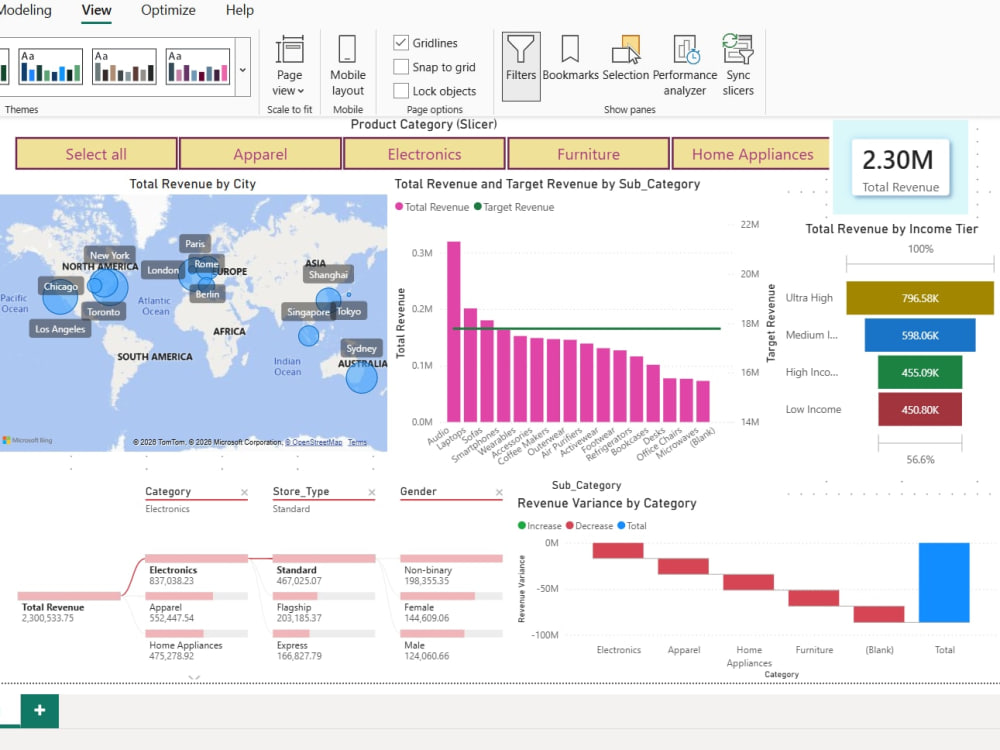Open the Page view dropdown
1000x750 pixels.
coord(289,66)
